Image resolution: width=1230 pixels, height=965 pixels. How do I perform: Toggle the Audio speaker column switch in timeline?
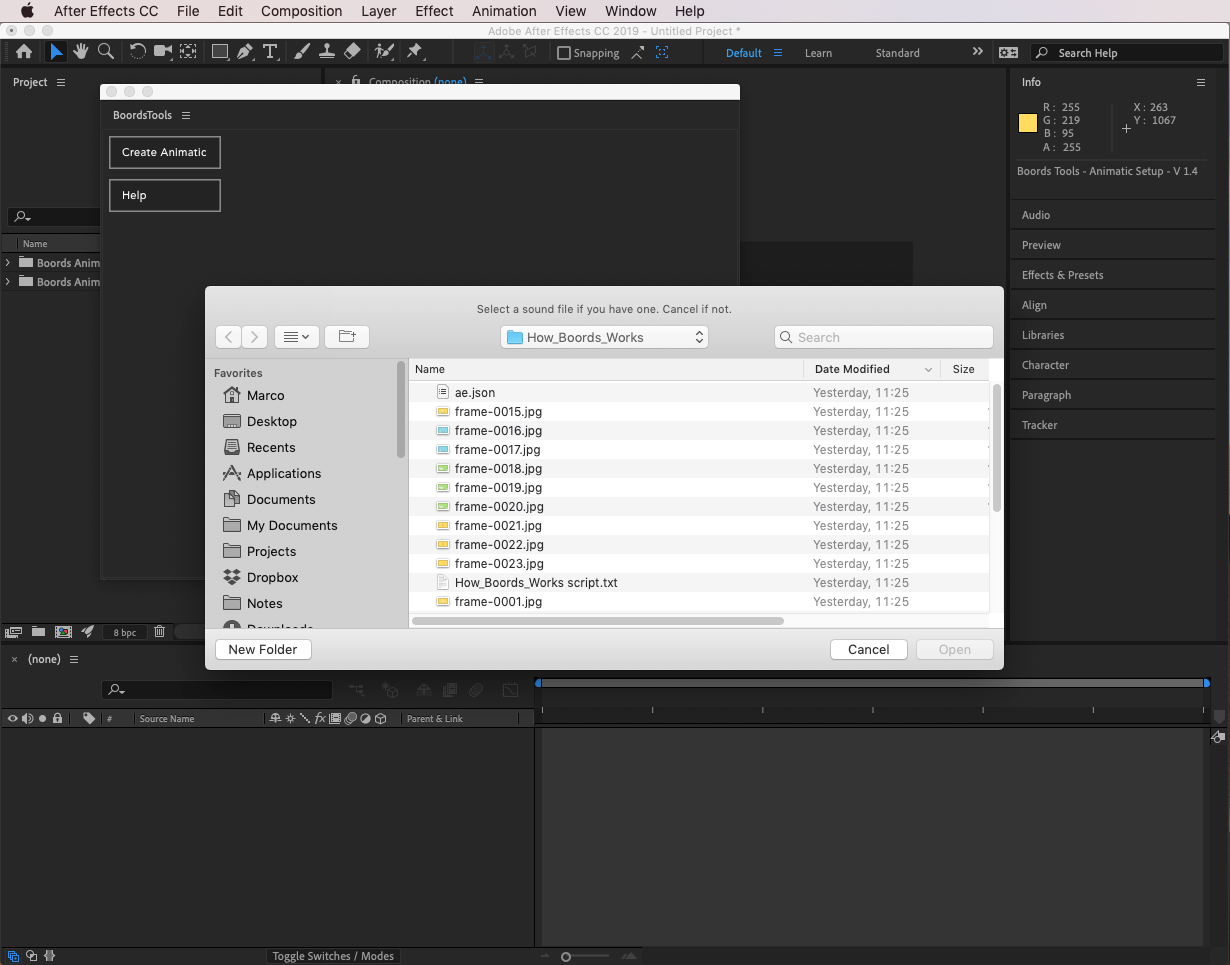pyautogui.click(x=27, y=718)
